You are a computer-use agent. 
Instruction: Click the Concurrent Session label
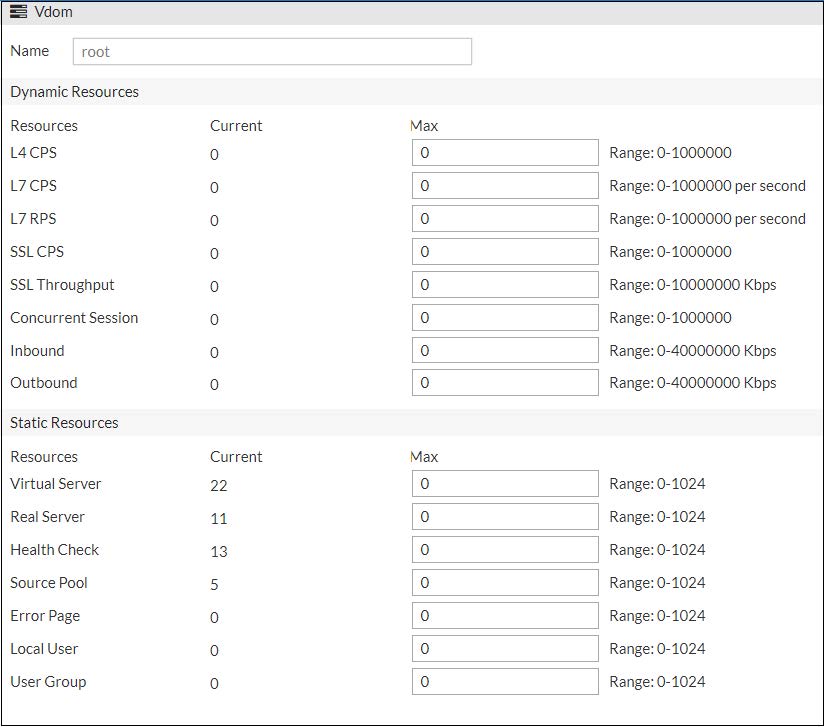point(74,318)
